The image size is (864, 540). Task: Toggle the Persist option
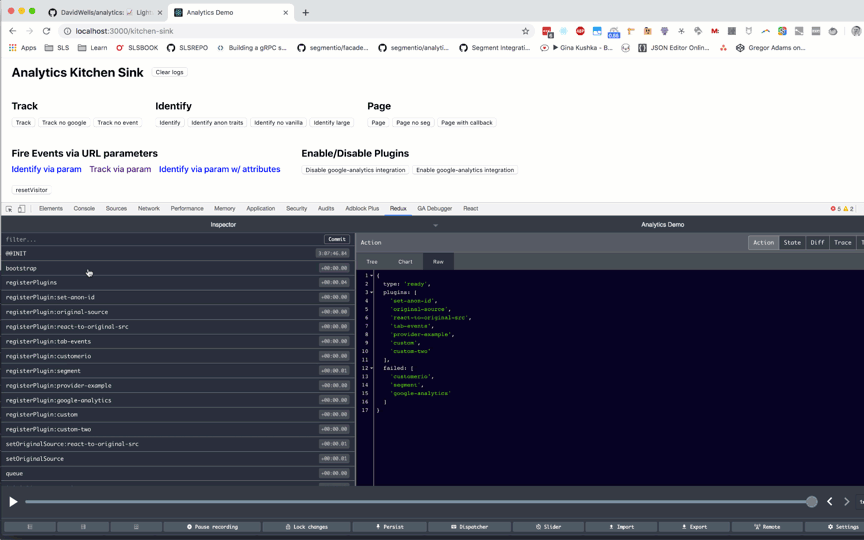click(390, 527)
